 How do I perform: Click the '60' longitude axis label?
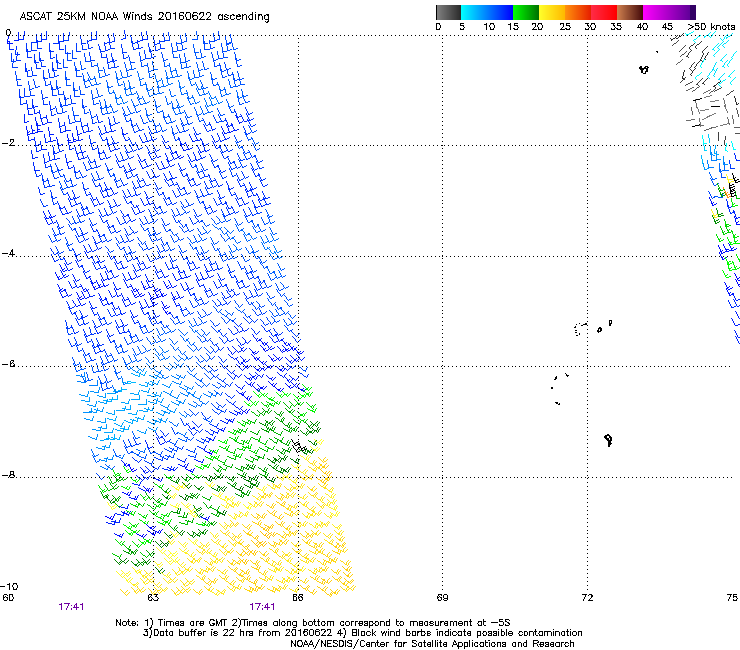[8, 598]
